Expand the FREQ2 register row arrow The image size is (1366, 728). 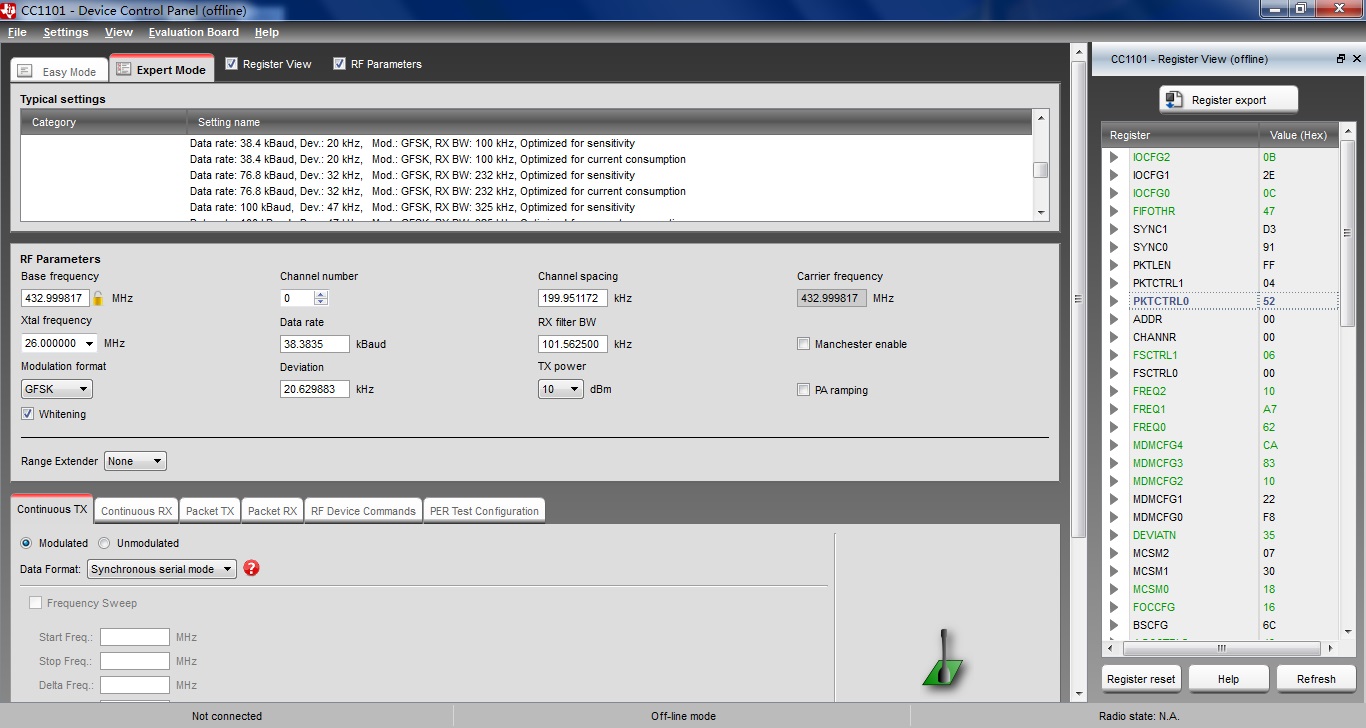[1114, 391]
